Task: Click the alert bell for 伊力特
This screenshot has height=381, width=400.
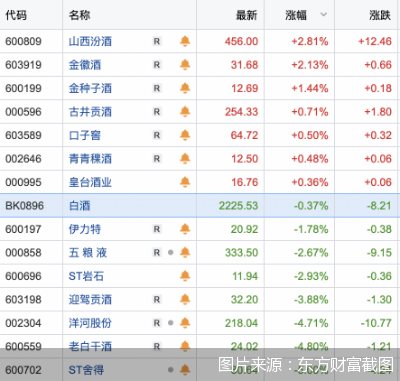Action: (185, 229)
